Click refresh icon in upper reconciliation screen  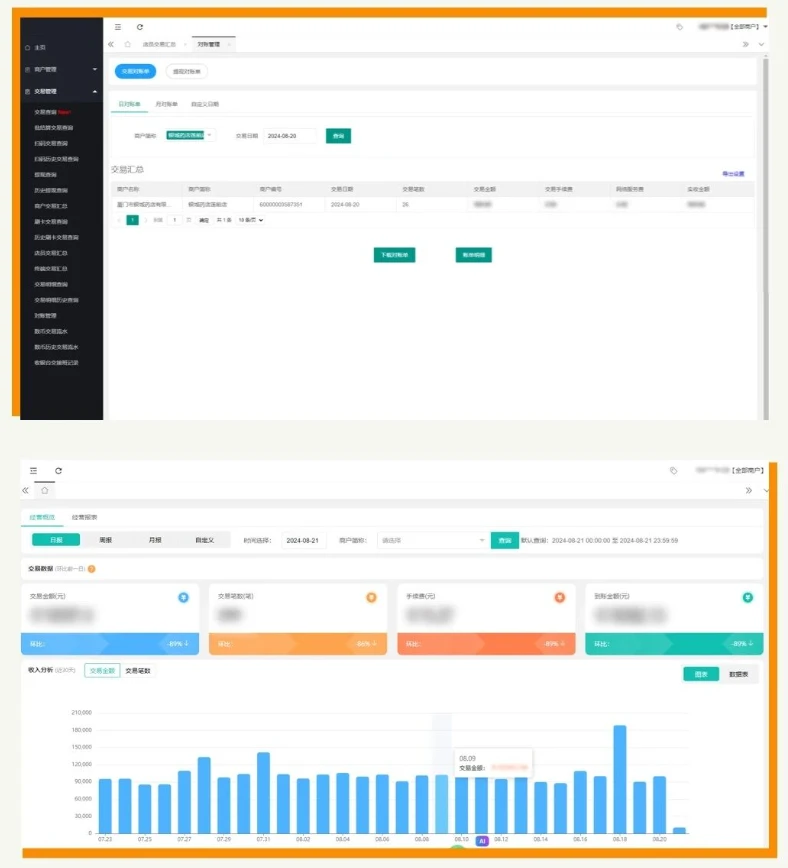coord(140,27)
